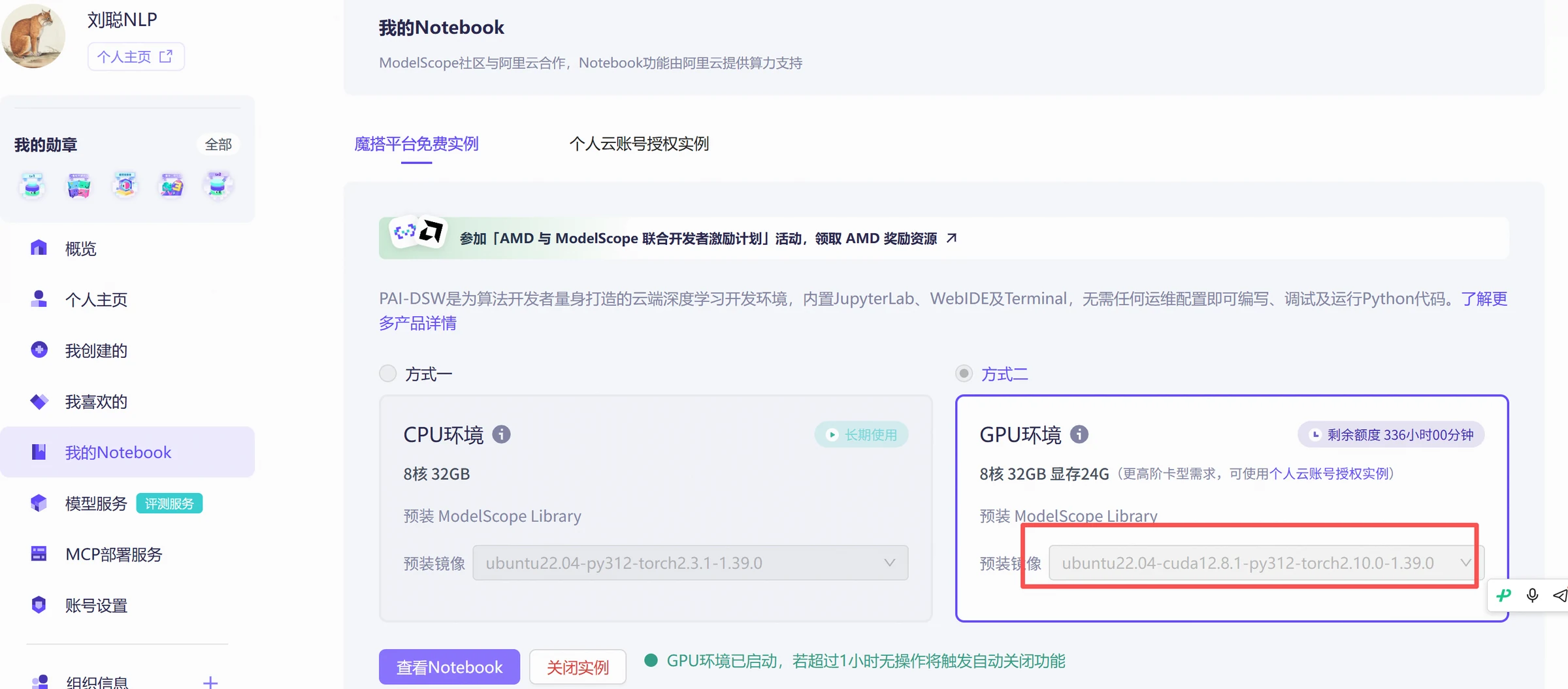1568x689 pixels.
Task: Switch to 魔搭平台免费实例 tab
Action: (x=416, y=144)
